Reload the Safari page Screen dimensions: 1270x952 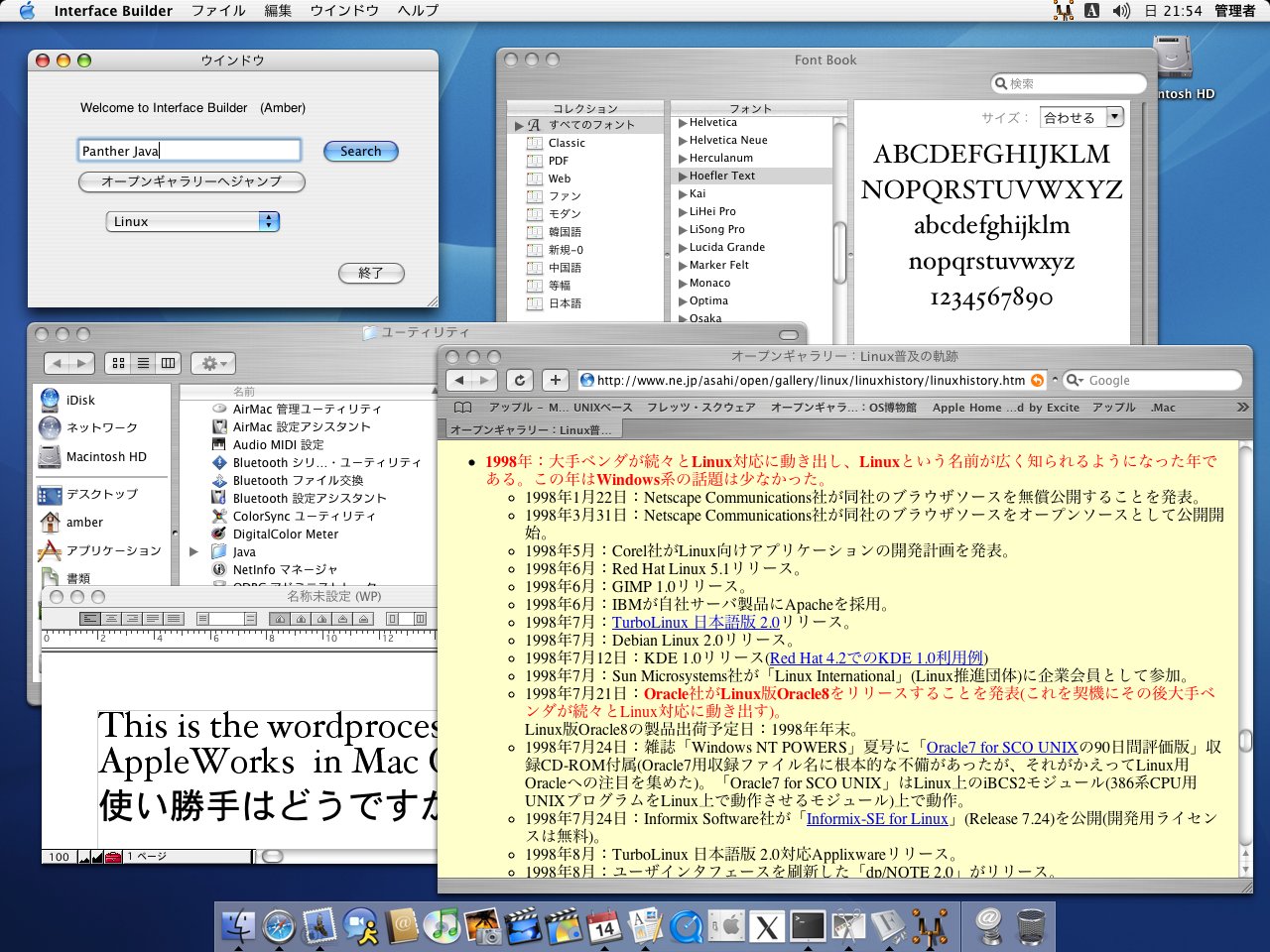coord(521,380)
